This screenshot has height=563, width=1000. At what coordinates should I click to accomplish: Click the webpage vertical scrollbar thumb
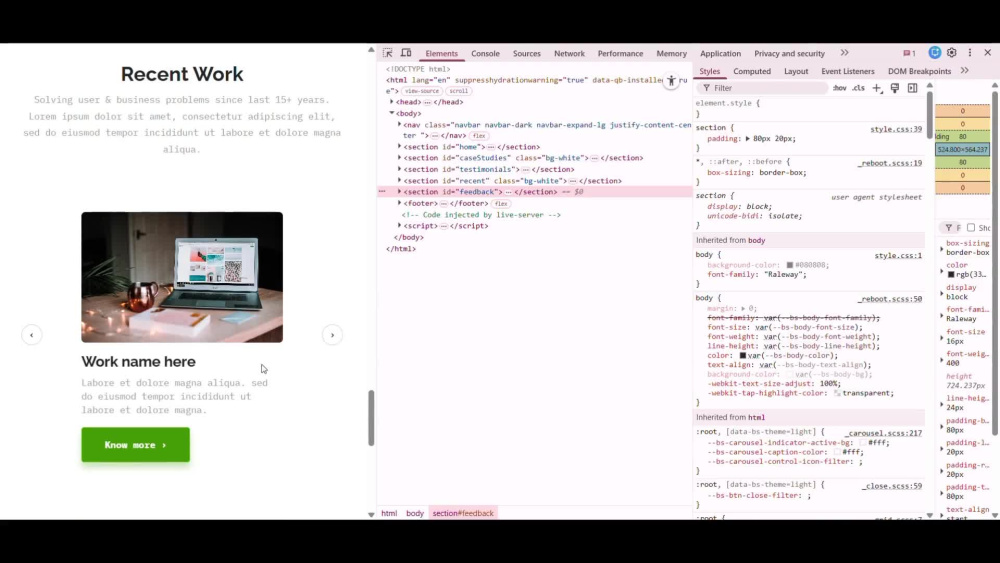[x=371, y=418]
